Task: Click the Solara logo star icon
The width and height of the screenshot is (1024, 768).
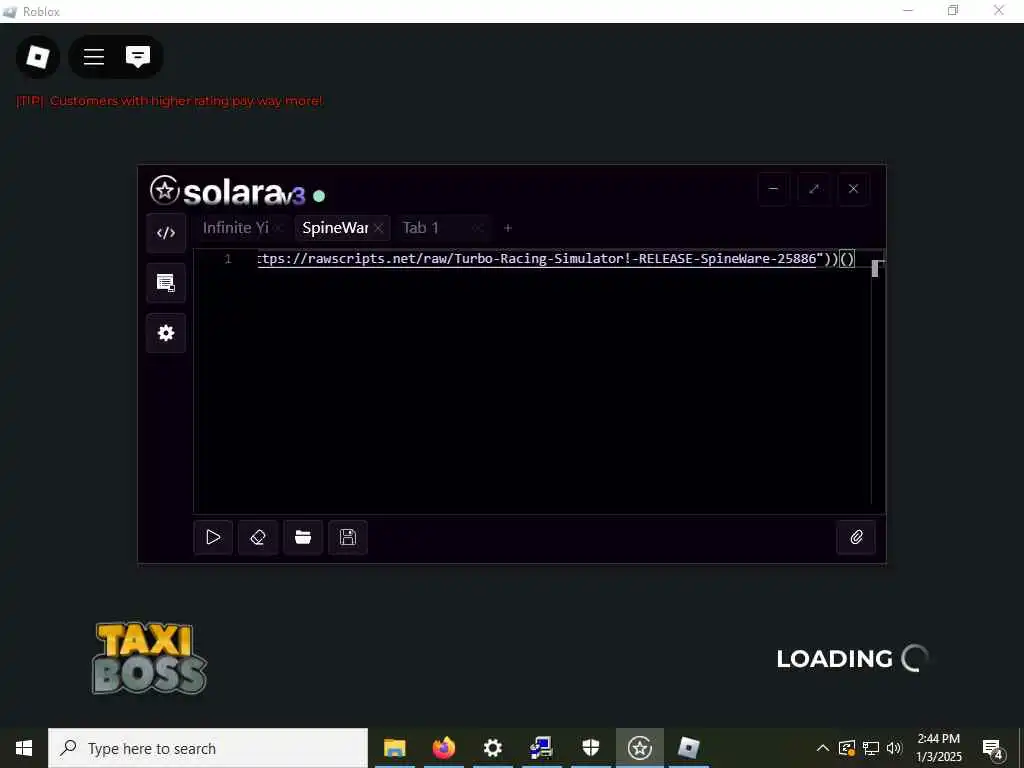Action: click(165, 191)
